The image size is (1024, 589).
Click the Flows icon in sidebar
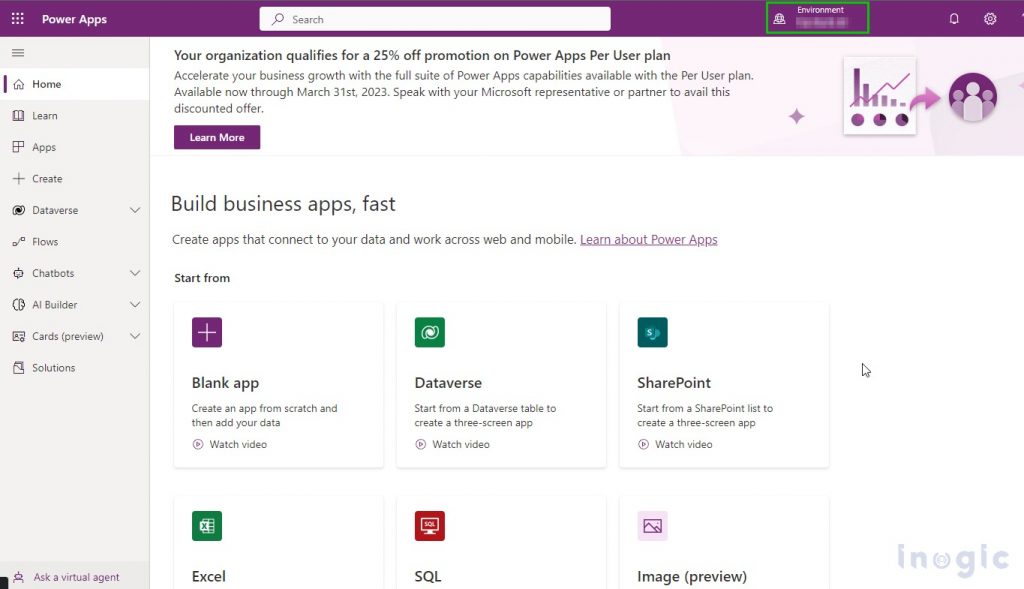coord(19,242)
